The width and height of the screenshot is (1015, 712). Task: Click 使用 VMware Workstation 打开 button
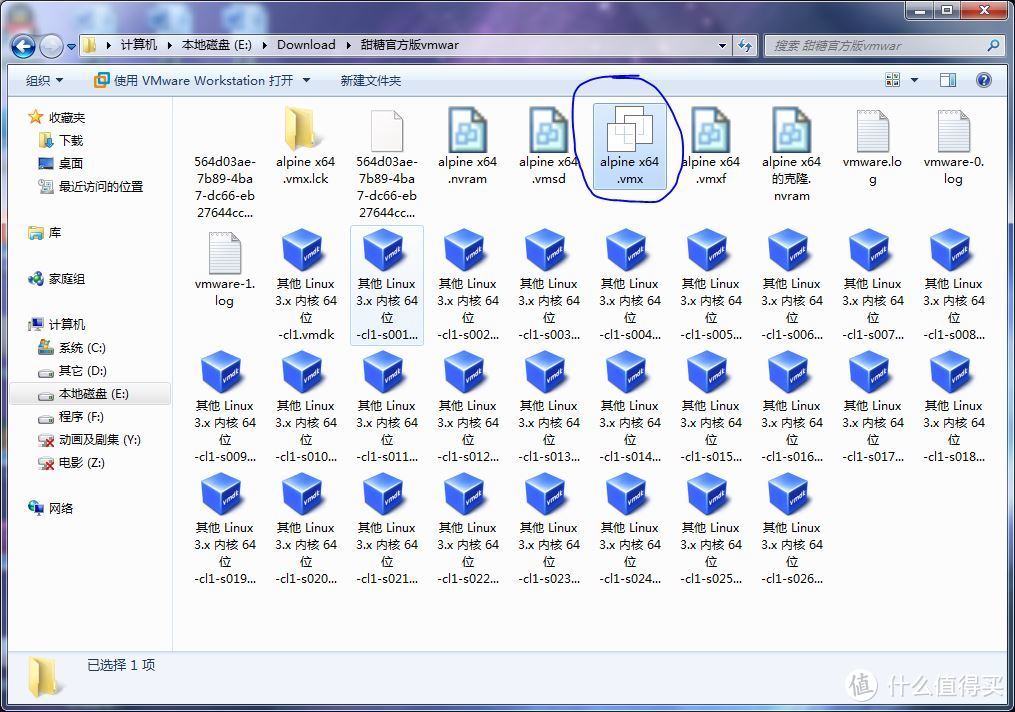(x=194, y=80)
